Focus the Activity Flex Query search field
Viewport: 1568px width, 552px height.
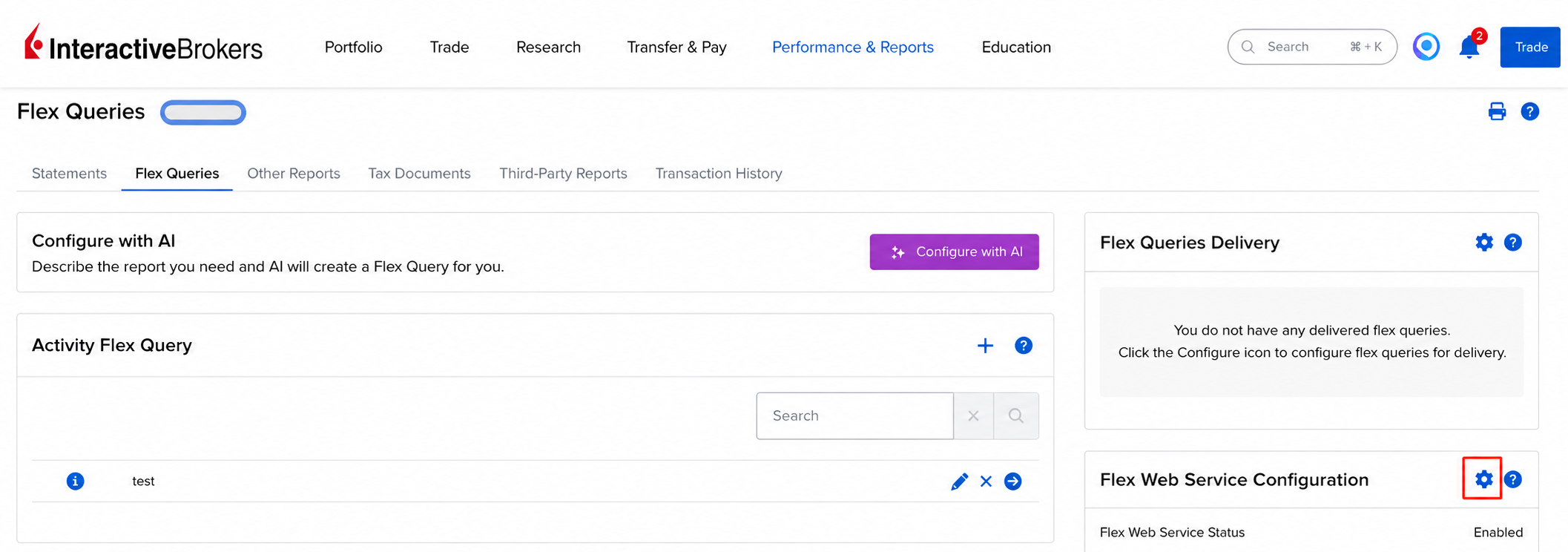(854, 416)
